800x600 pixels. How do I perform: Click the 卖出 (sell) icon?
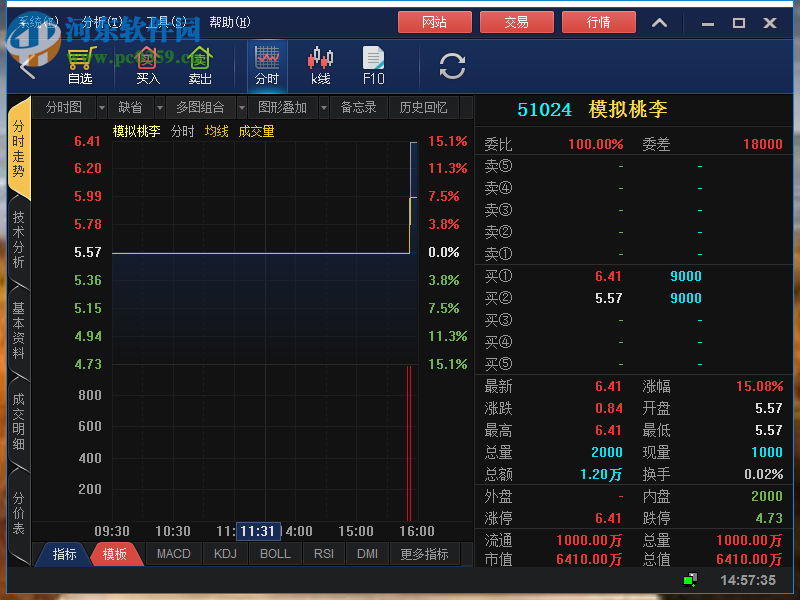point(199,65)
